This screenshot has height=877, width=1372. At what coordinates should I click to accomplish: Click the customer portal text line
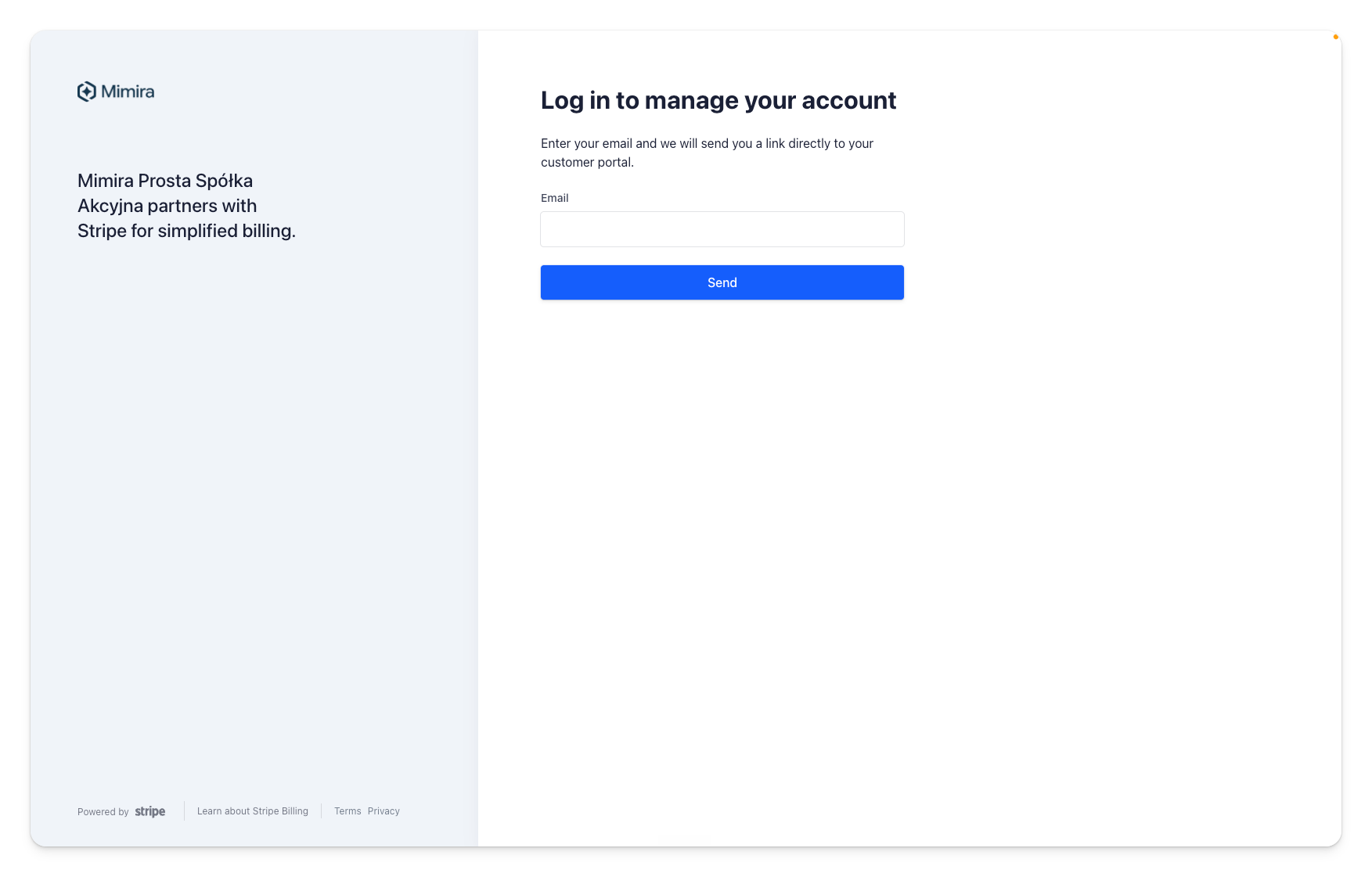(x=587, y=163)
